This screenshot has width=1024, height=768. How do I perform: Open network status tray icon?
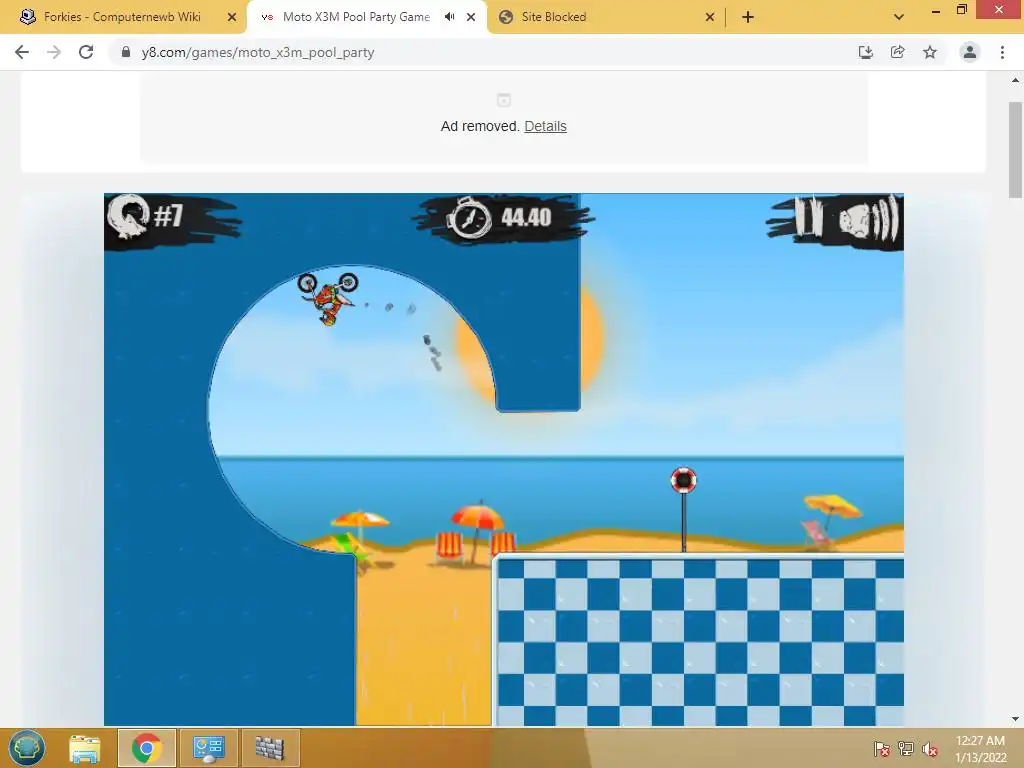click(906, 749)
